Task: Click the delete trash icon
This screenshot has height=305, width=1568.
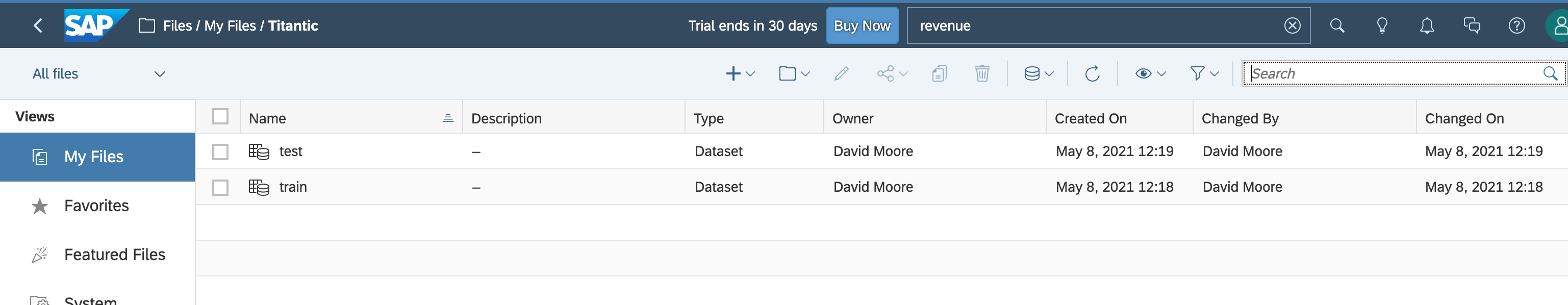Action: (x=982, y=73)
